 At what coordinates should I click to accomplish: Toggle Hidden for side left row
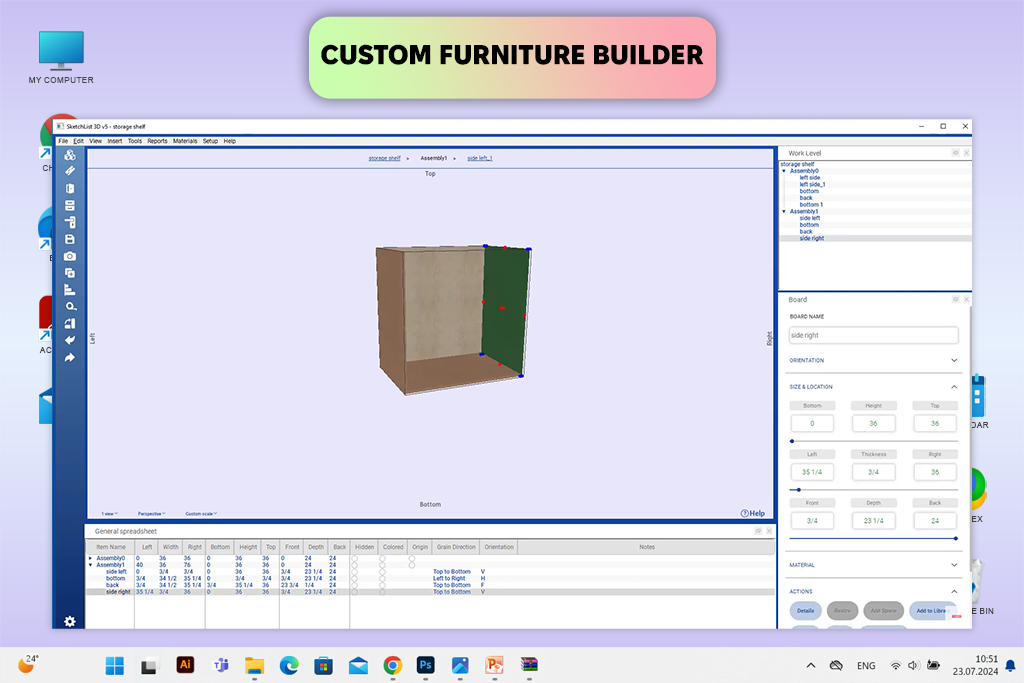[355, 571]
